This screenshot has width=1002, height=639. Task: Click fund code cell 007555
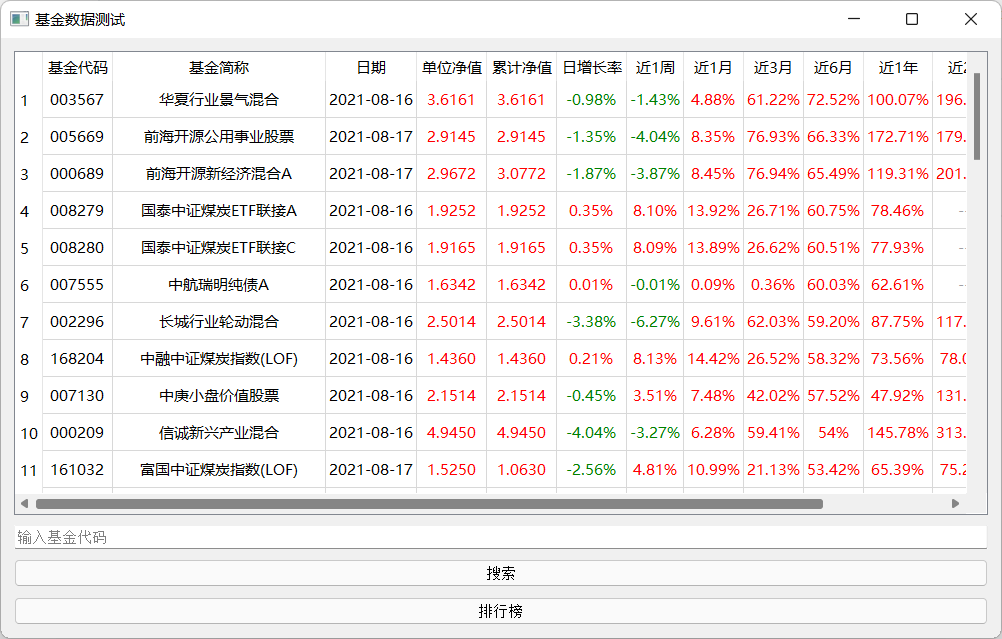pos(77,285)
